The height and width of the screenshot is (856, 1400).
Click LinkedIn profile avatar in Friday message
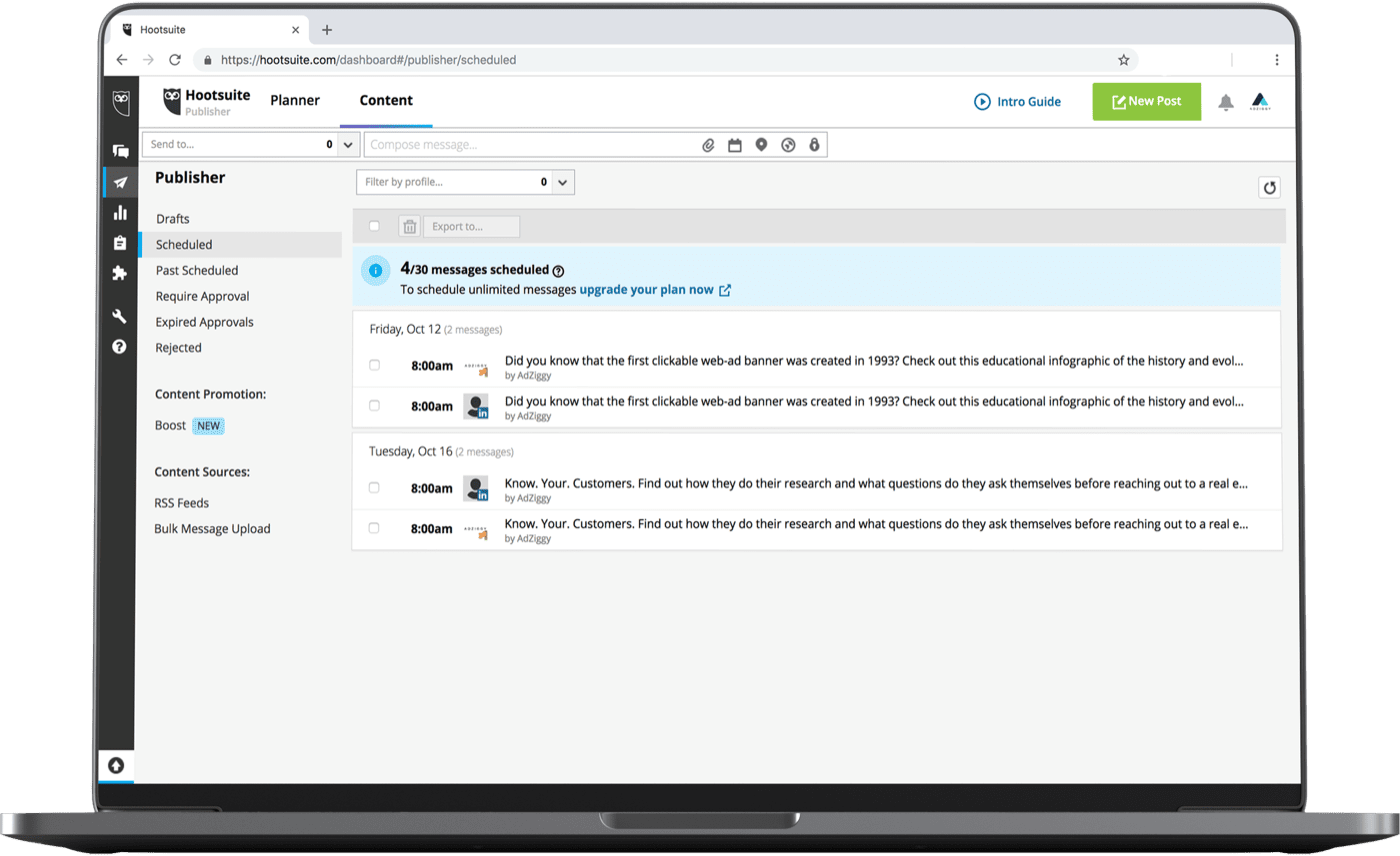476,406
